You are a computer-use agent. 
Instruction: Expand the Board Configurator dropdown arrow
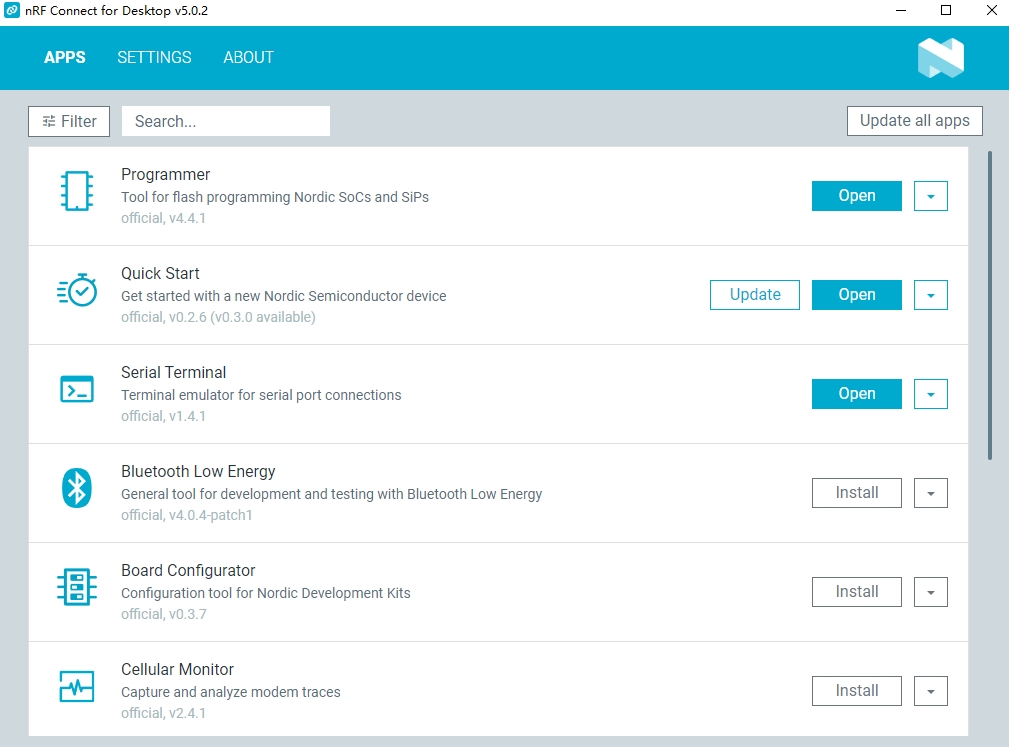click(x=930, y=592)
